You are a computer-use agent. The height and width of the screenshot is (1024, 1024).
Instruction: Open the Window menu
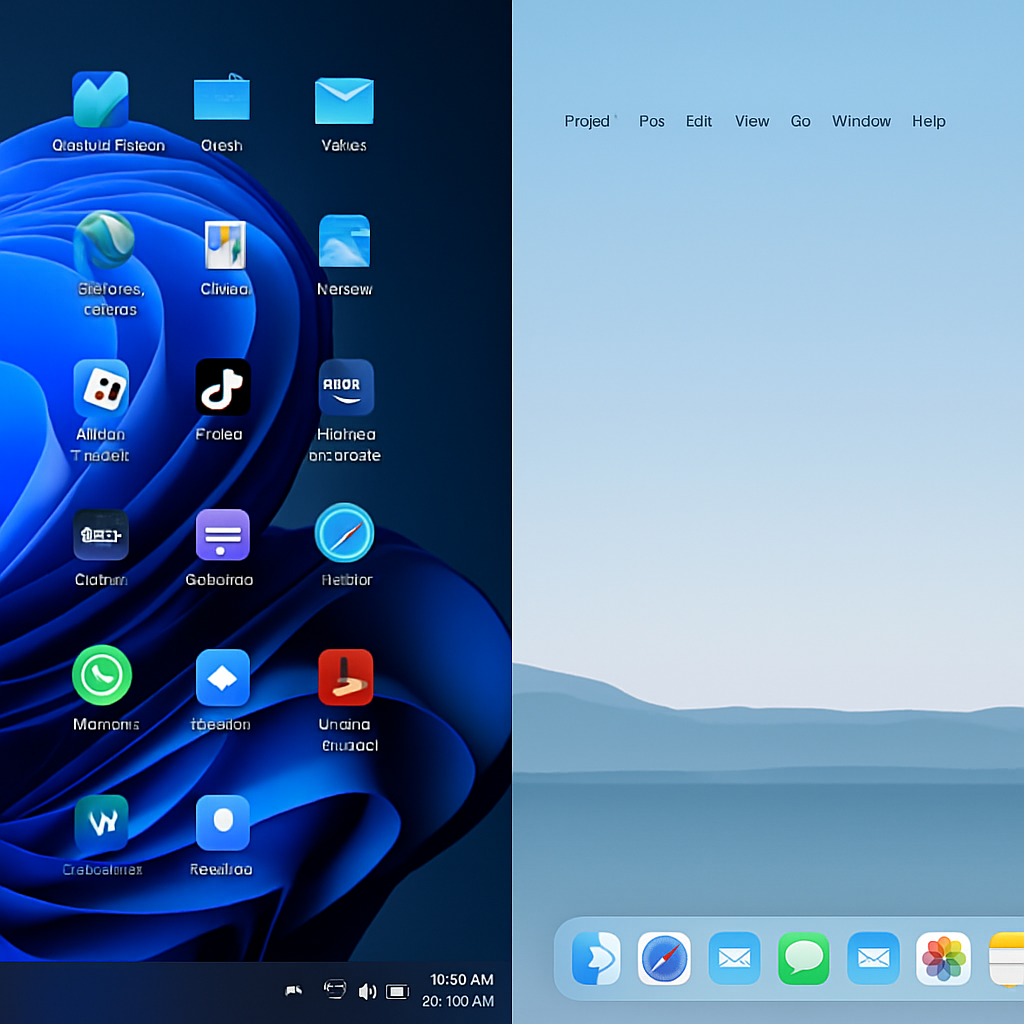861,121
